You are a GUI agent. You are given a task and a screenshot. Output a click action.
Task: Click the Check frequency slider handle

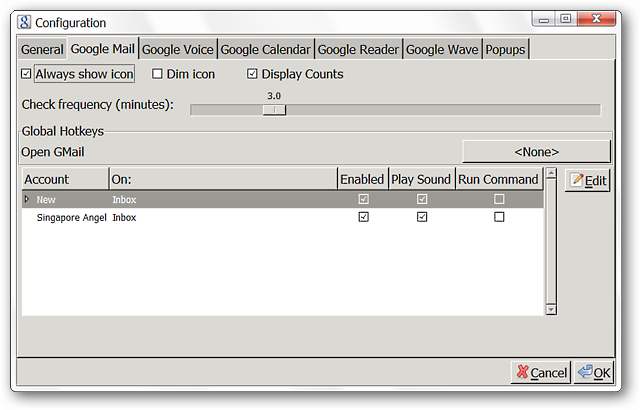[x=274, y=110]
